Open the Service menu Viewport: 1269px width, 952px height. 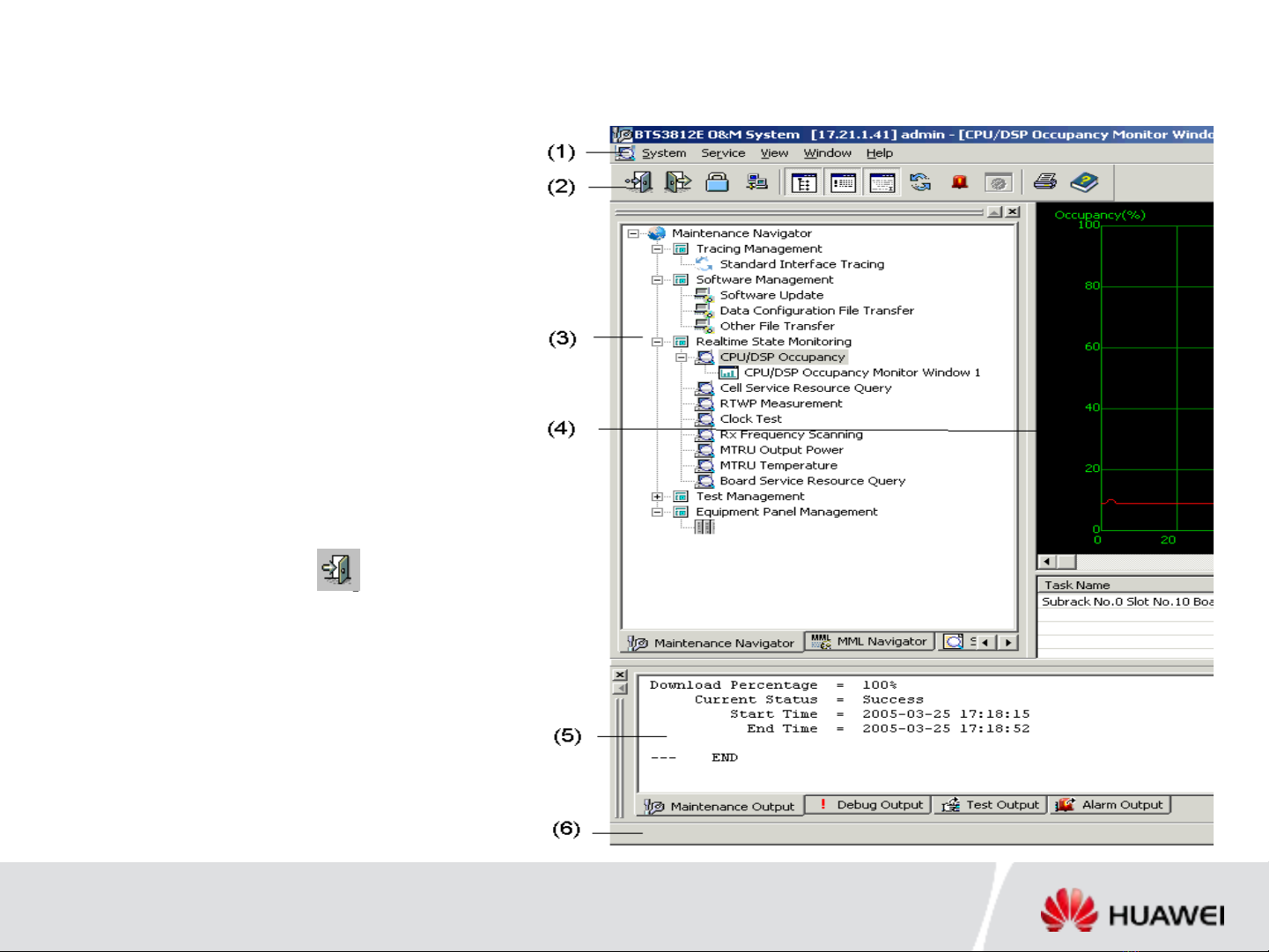pyautogui.click(x=722, y=153)
